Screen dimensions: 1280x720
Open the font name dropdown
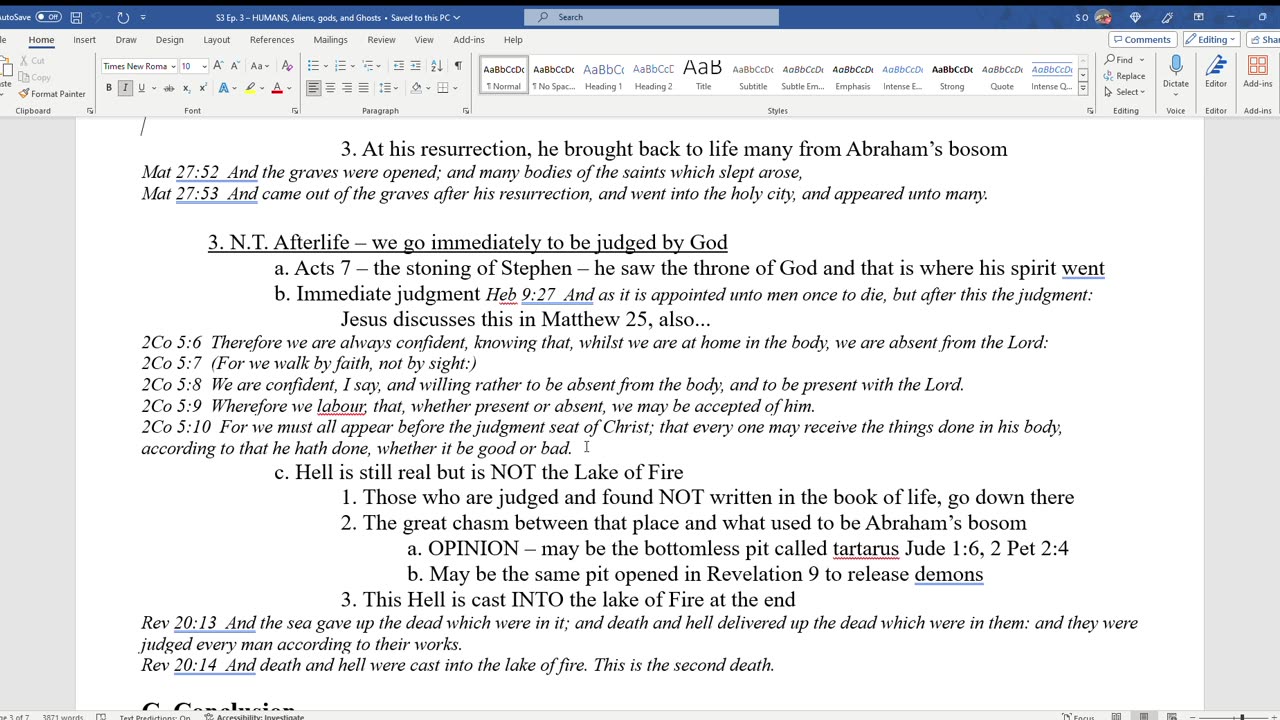coord(173,66)
